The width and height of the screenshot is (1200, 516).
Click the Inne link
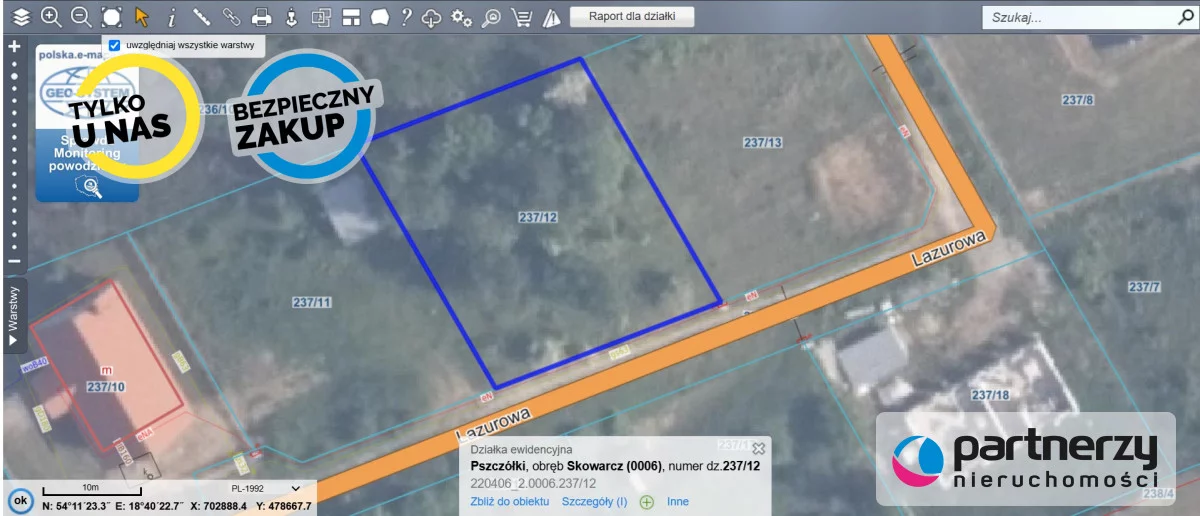(678, 502)
